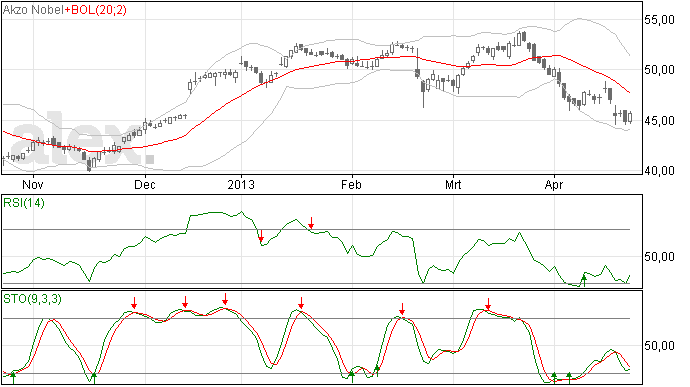Click the 50,00 value on the price axis
690x387 pixels.
(659, 70)
